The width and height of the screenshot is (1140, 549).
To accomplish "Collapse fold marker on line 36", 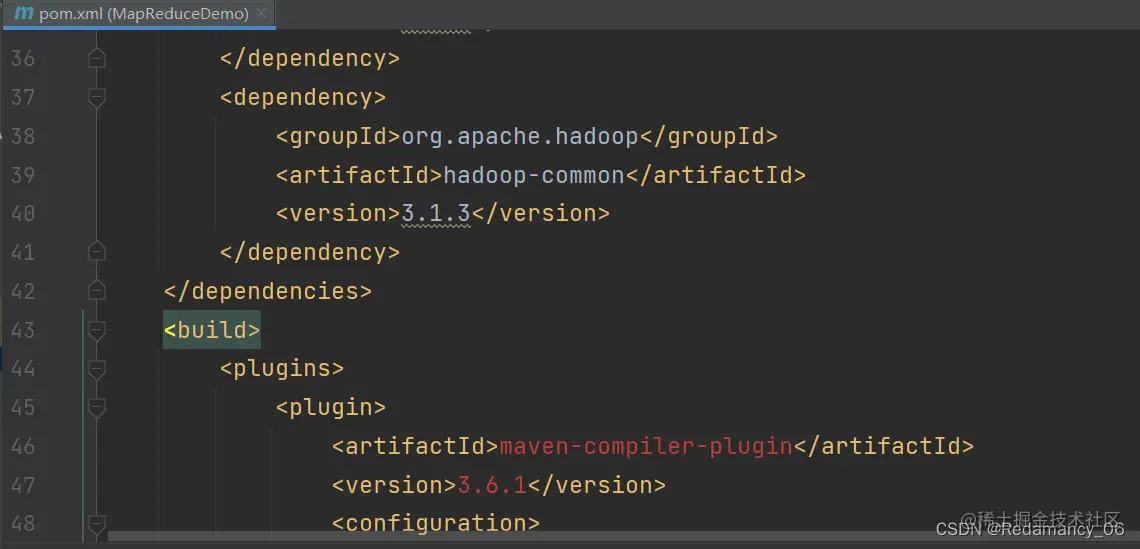I will (x=97, y=58).
